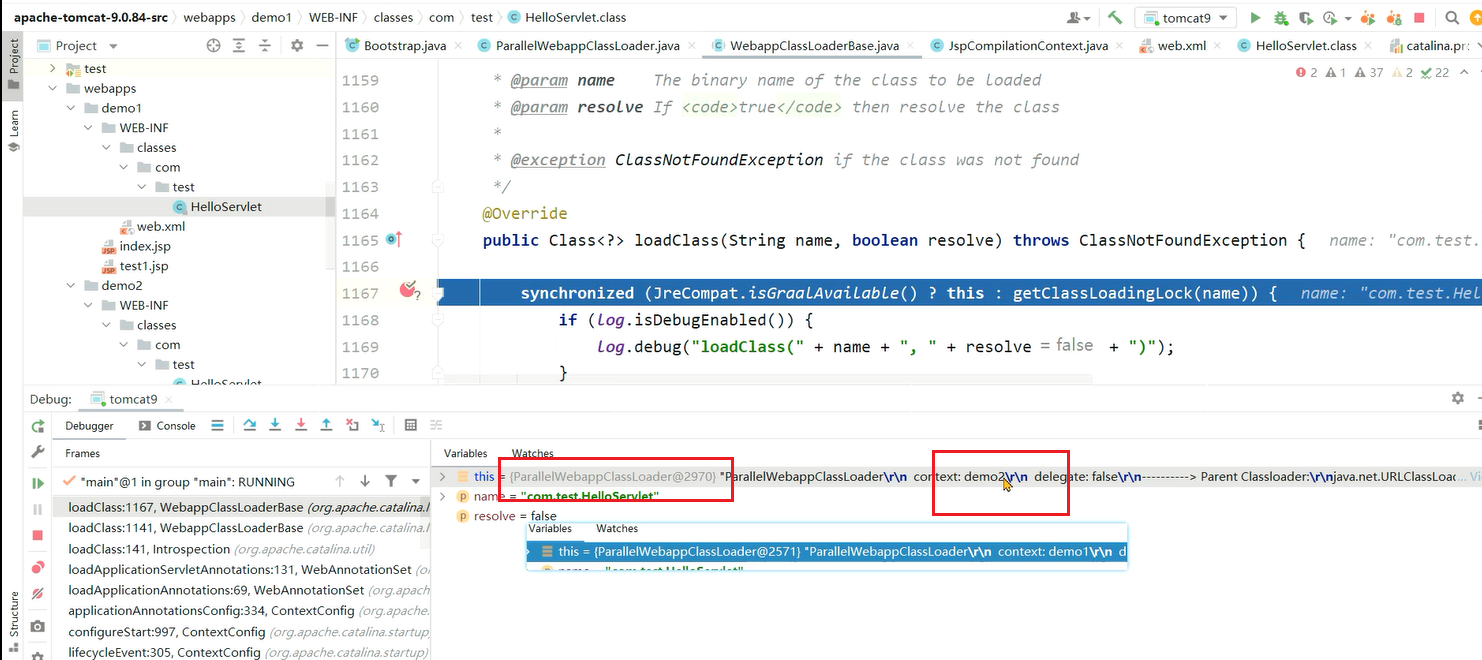
Task: Select loadClass:141, Introspection stack frame
Action: (x=148, y=549)
